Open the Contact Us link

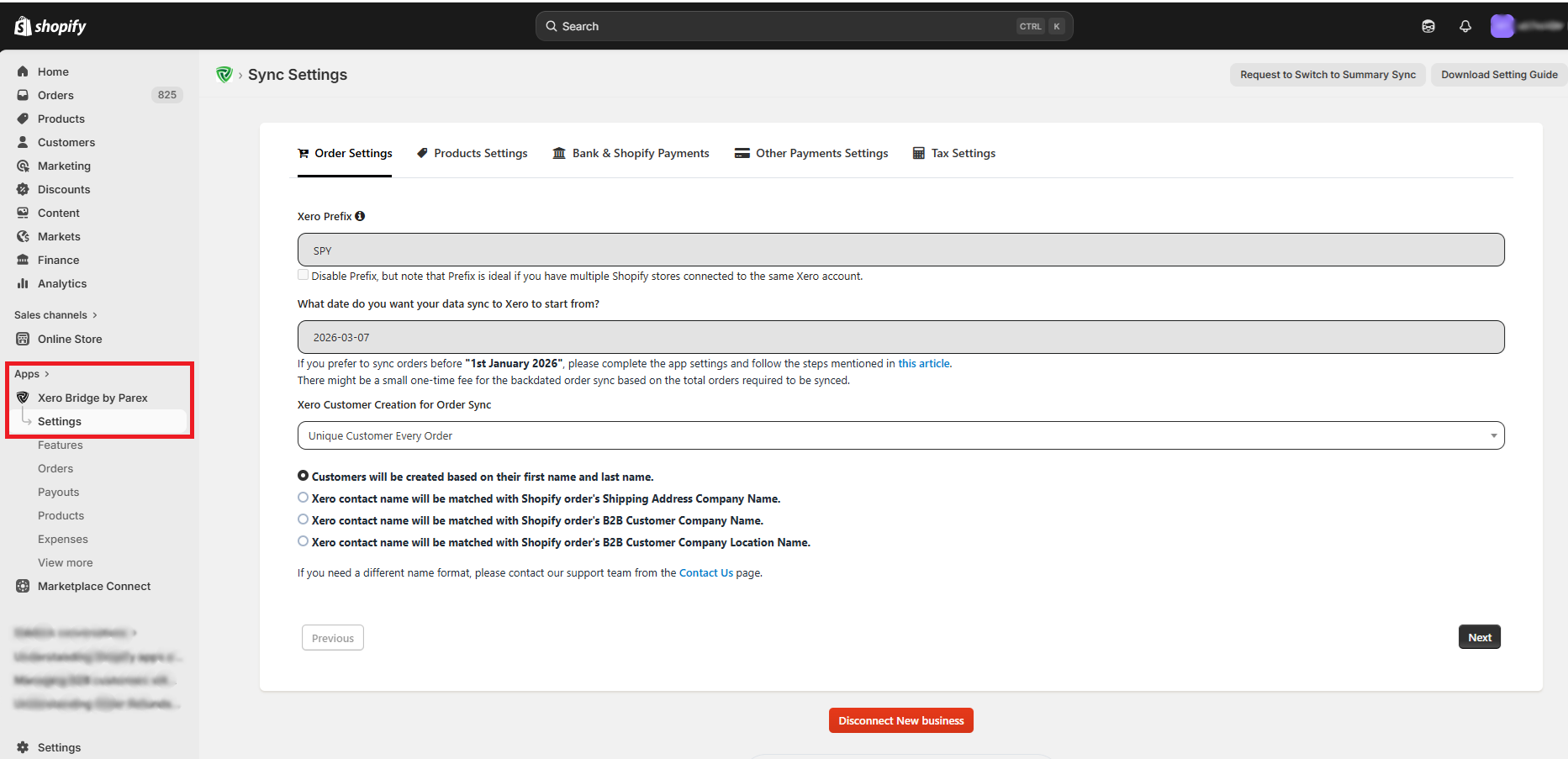pos(705,572)
